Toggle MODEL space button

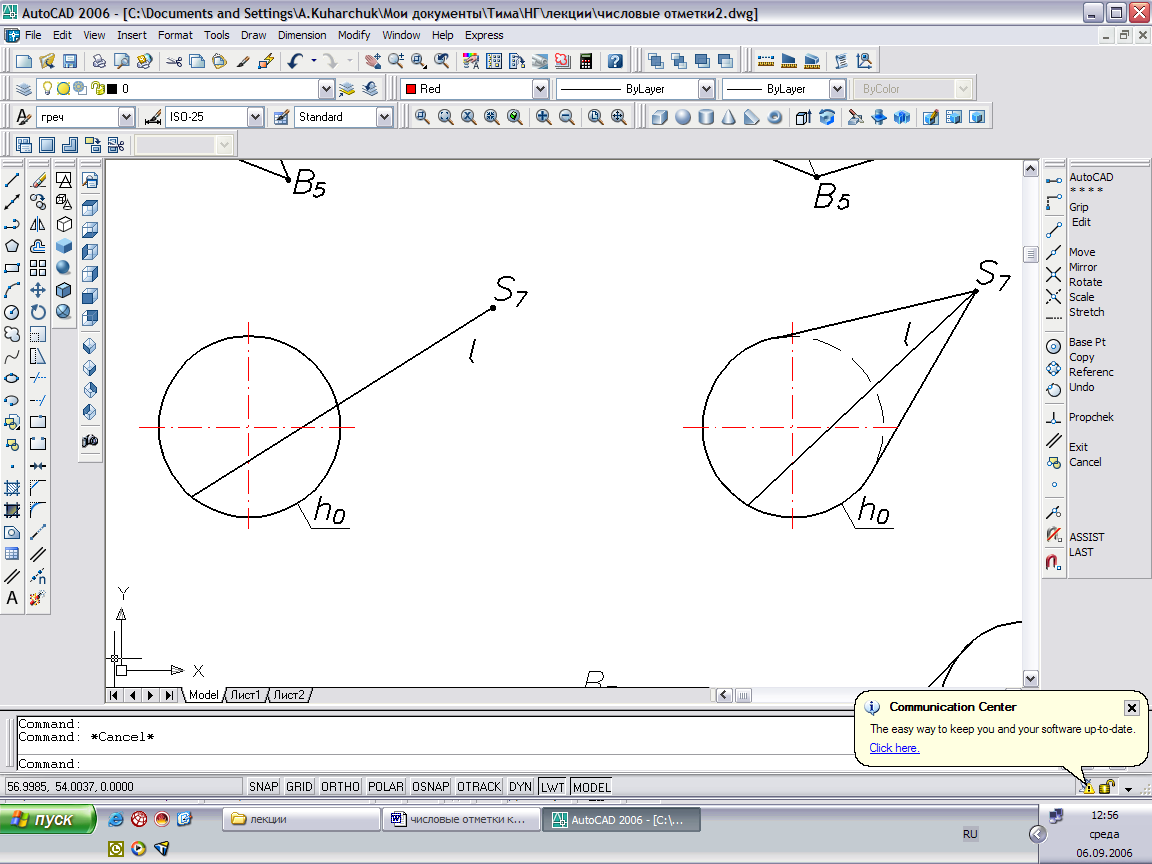click(x=591, y=787)
